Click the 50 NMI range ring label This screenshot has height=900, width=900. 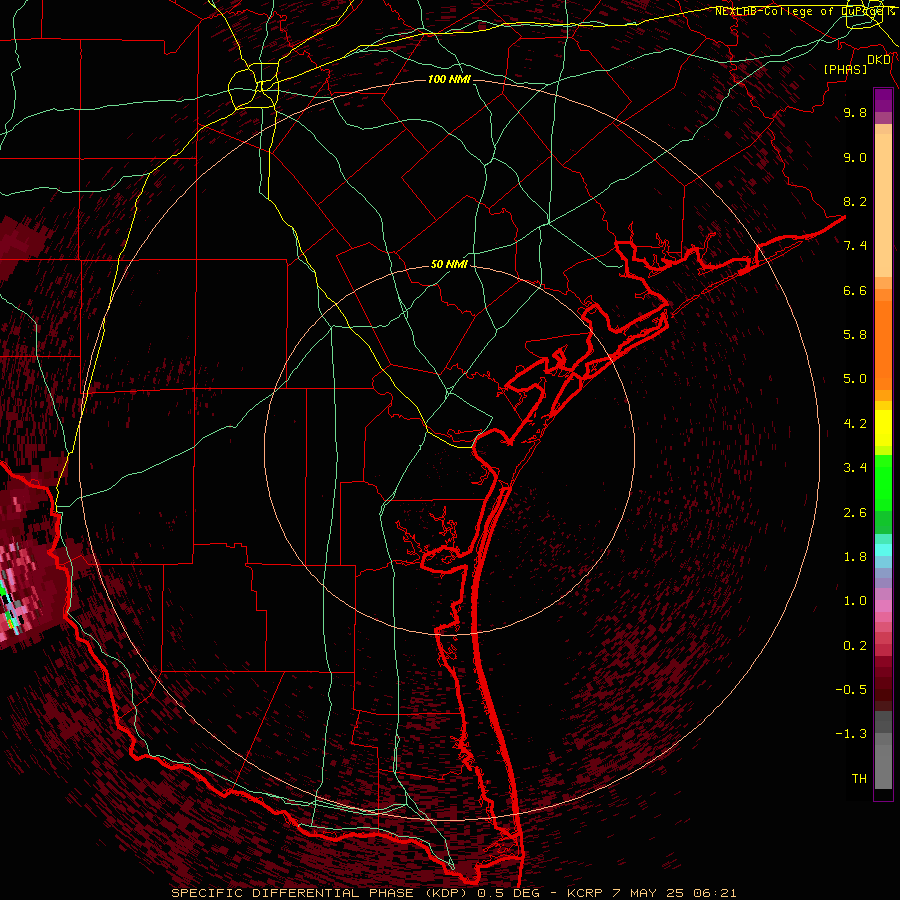coord(449,264)
